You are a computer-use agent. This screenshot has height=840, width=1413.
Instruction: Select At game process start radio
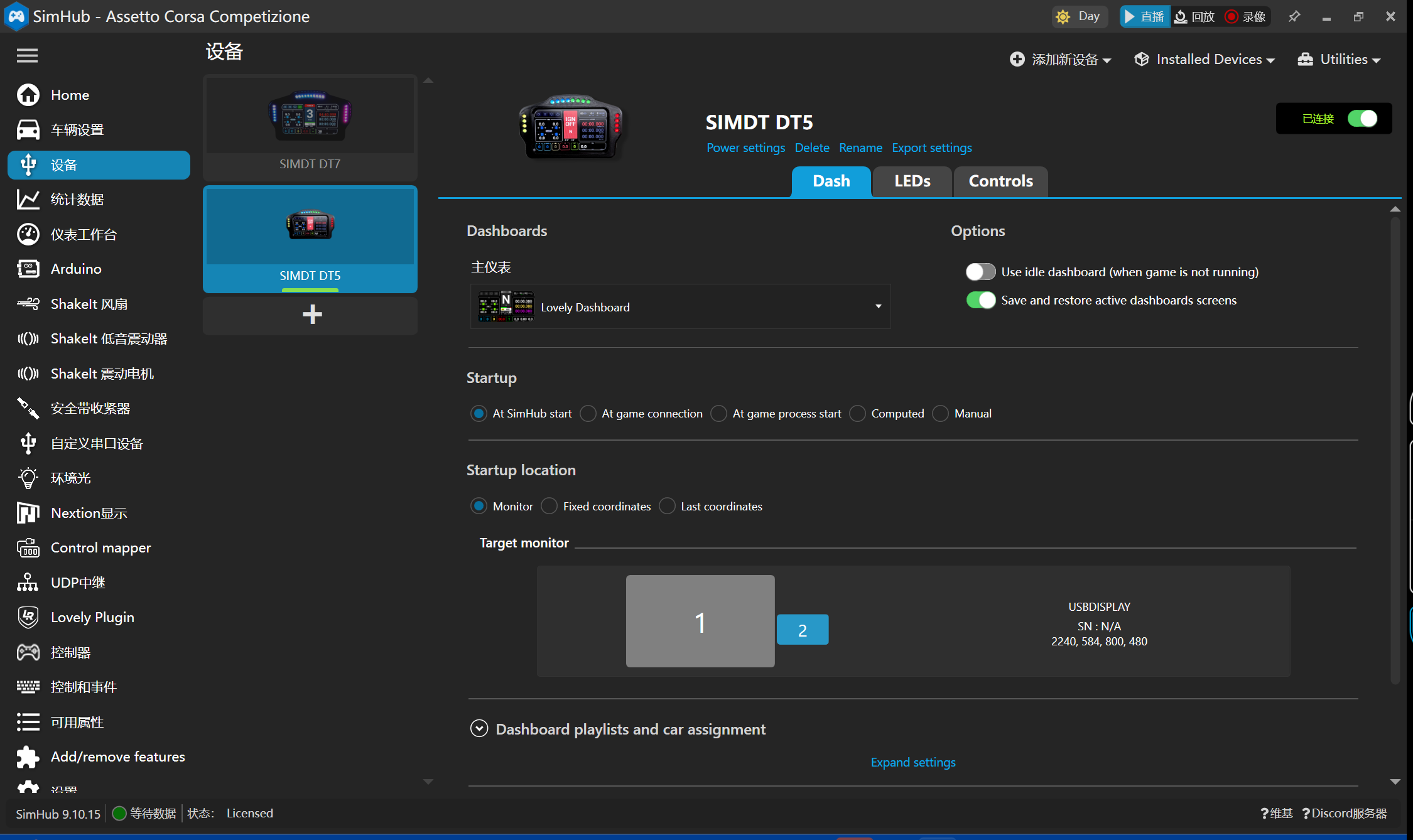coord(718,413)
